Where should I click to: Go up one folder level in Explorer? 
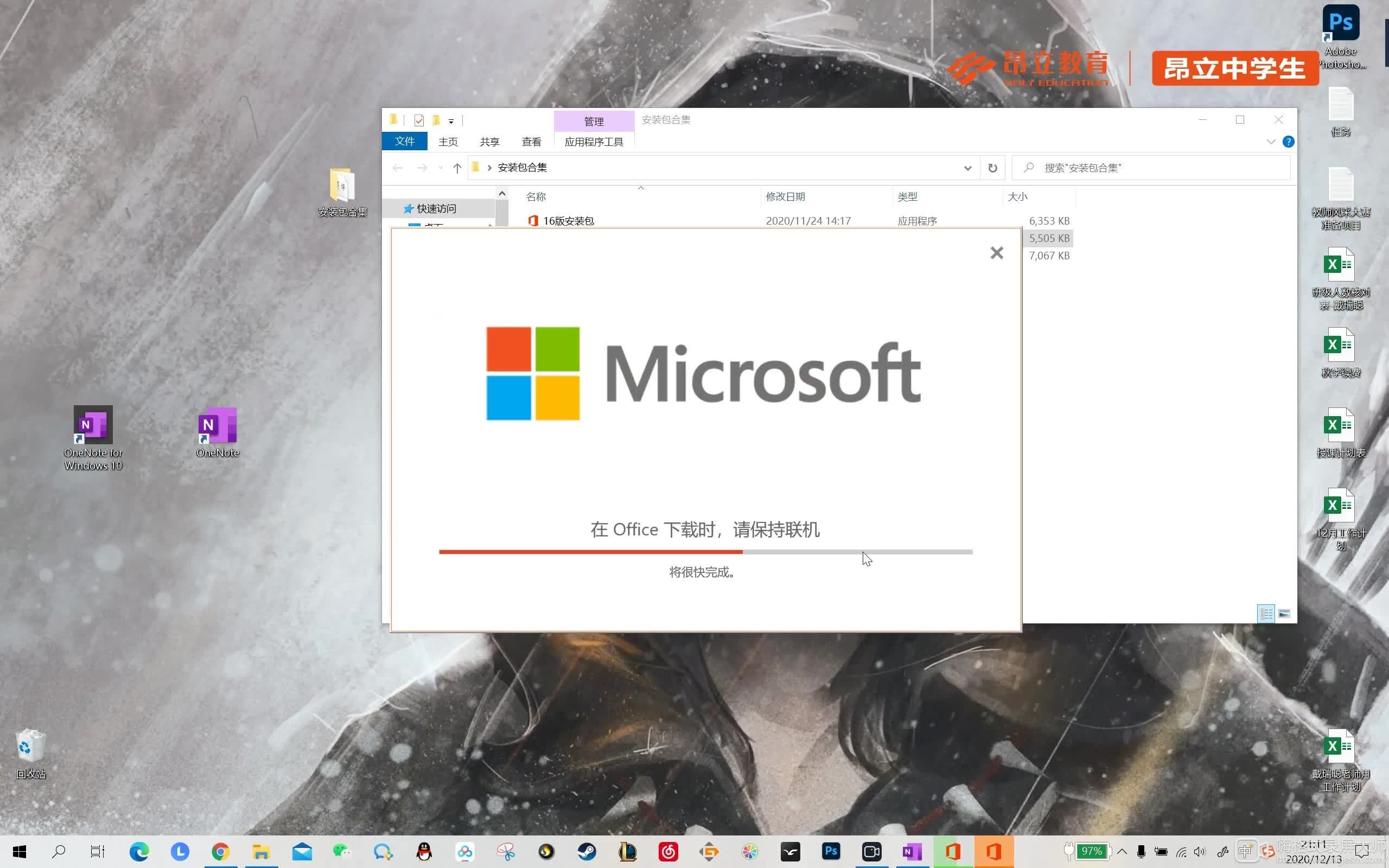[x=457, y=168]
